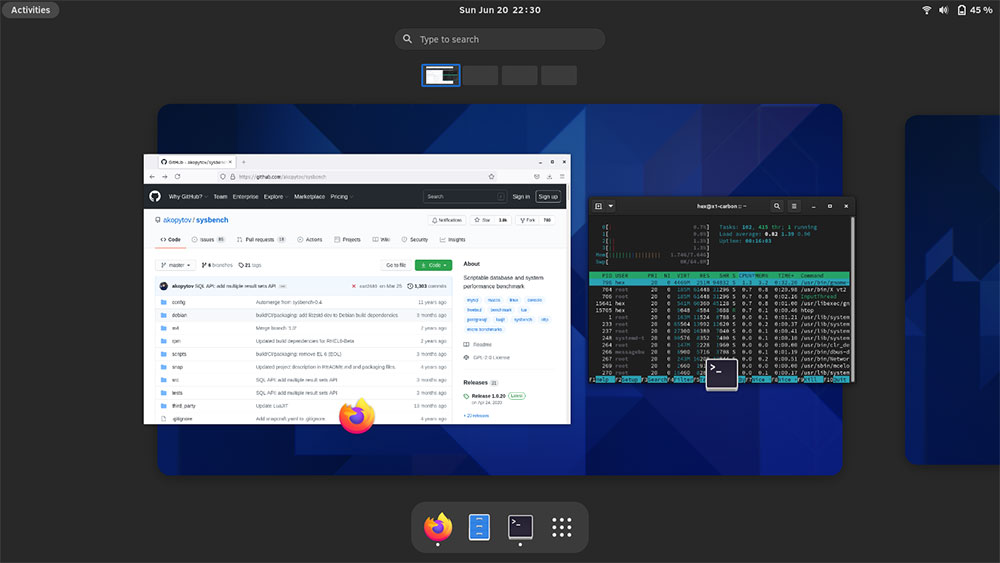1000x563 pixels.
Task: Open the blue Files icon in dock
Action: click(x=479, y=526)
